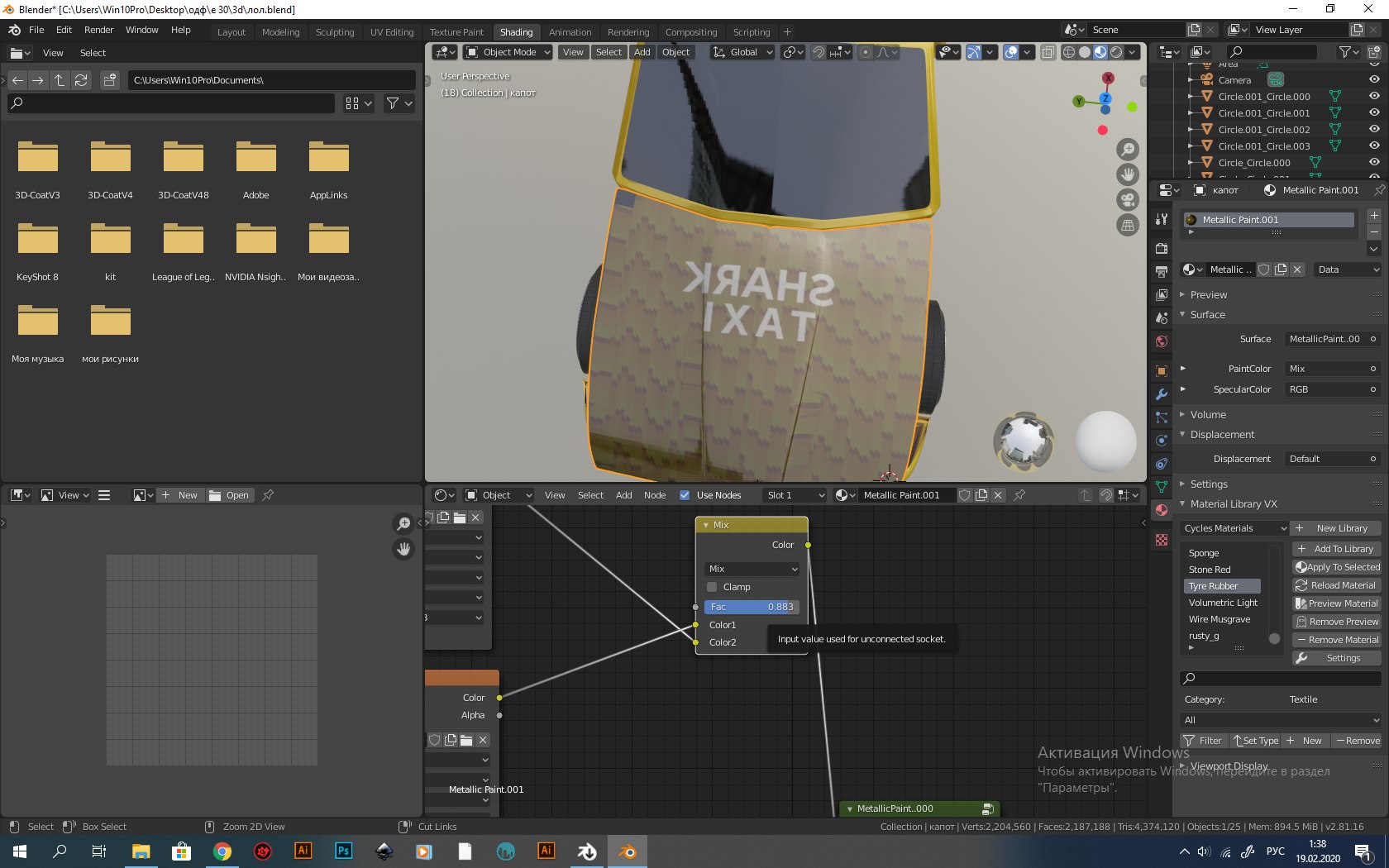Click the file browser path field
Screen dimensions: 1389x868
[271, 80]
